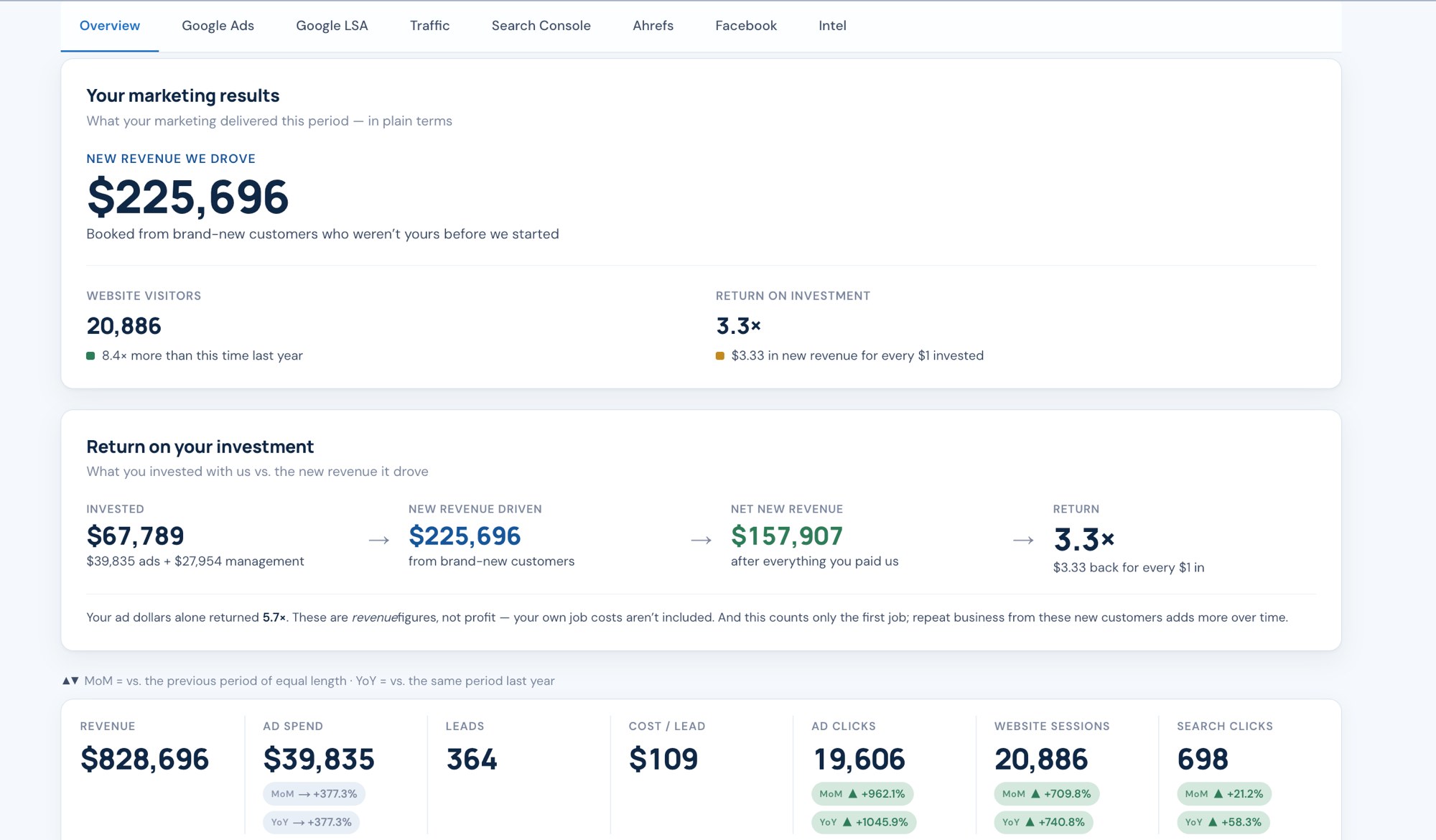Image resolution: width=1436 pixels, height=840 pixels.
Task: Click the Ad Spend MoM +377.3% badge
Action: tap(314, 793)
